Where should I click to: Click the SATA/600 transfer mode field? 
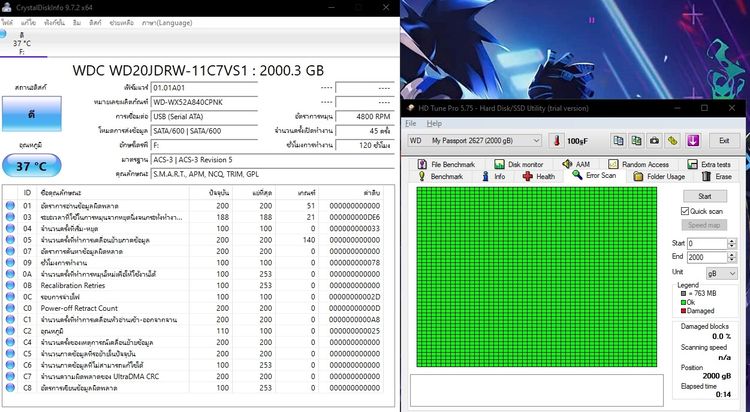(x=204, y=131)
